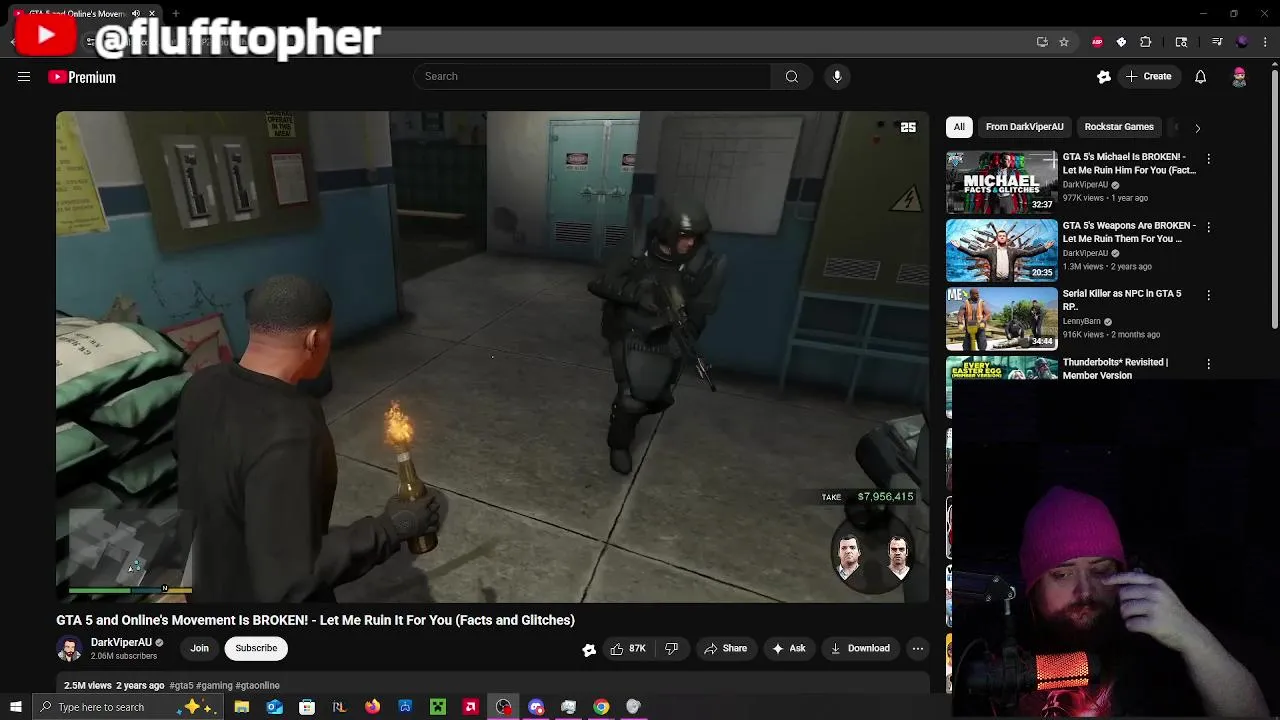Open the "Weapons Are BROKEN" thumbnail

pyautogui.click(x=1001, y=250)
